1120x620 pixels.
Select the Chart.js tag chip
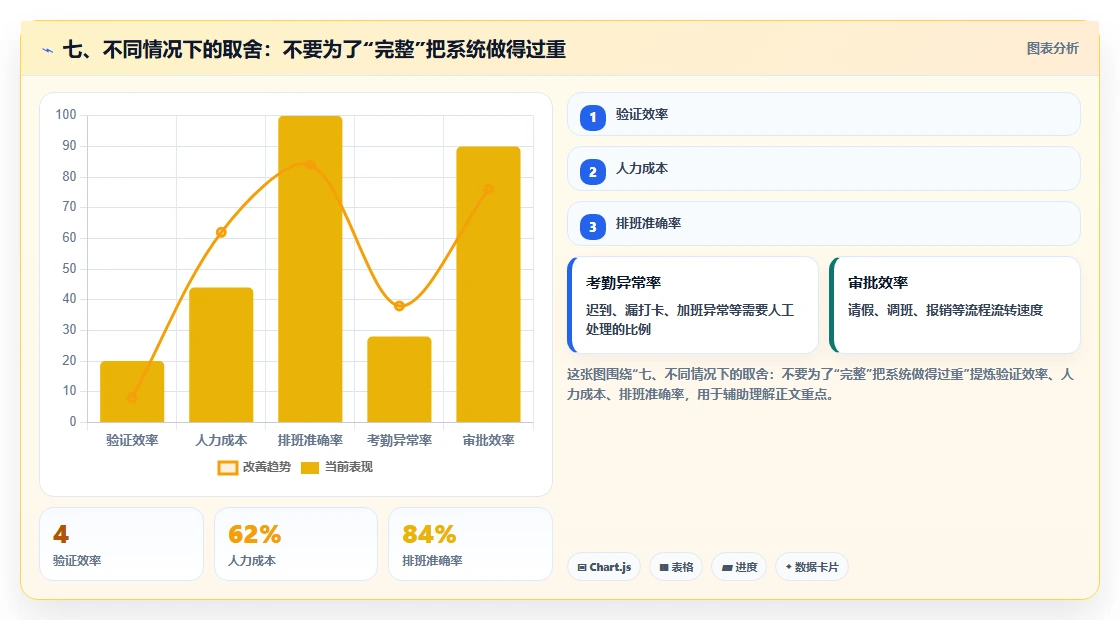click(x=604, y=567)
